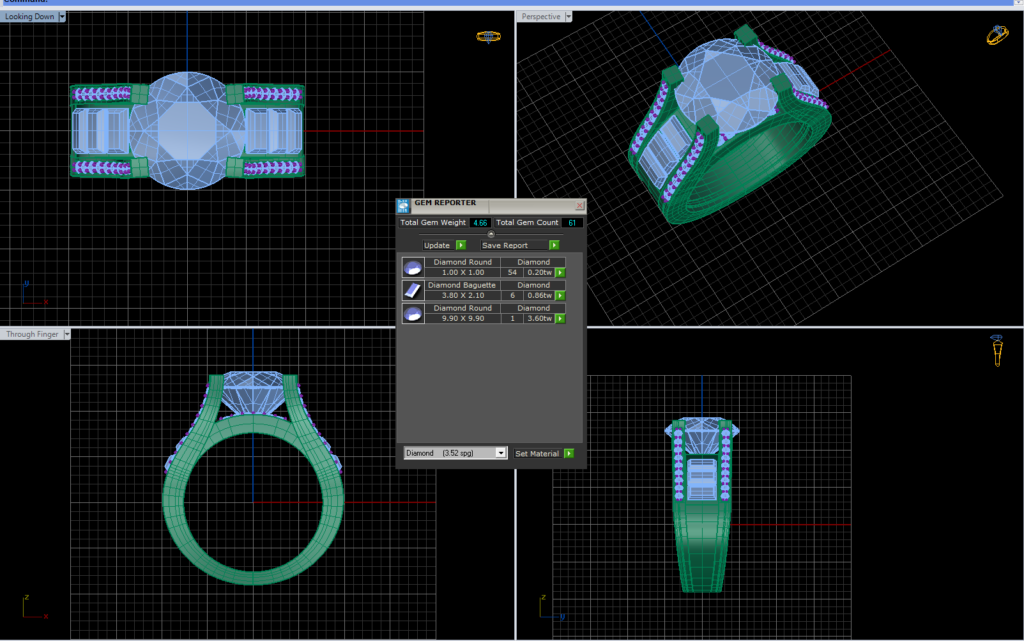The height and width of the screenshot is (641, 1024).
Task: Select the Through Finger viewport title
Action: [x=32, y=334]
